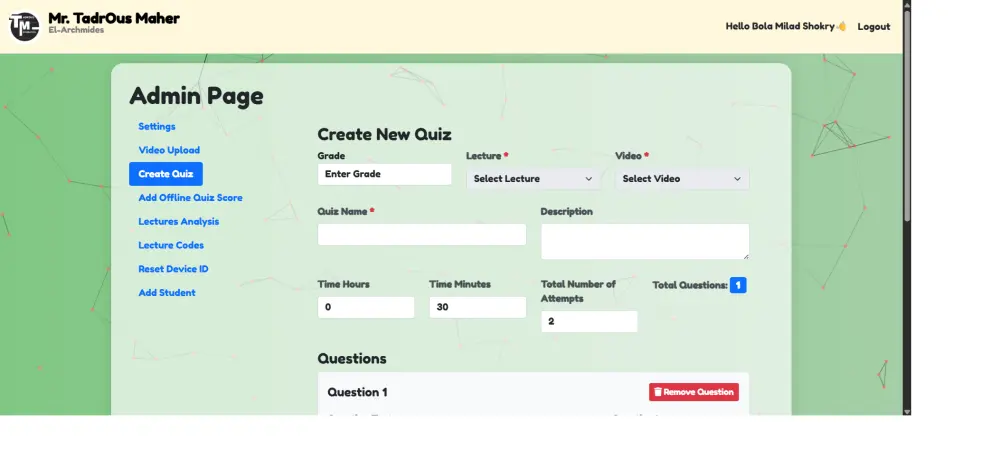Open Lectures Analysis page
Image resolution: width=1000 pixels, height=461 pixels.
click(x=178, y=222)
